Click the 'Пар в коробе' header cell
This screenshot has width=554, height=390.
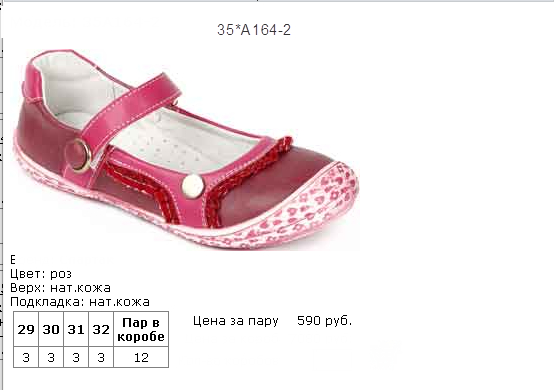coord(141,329)
